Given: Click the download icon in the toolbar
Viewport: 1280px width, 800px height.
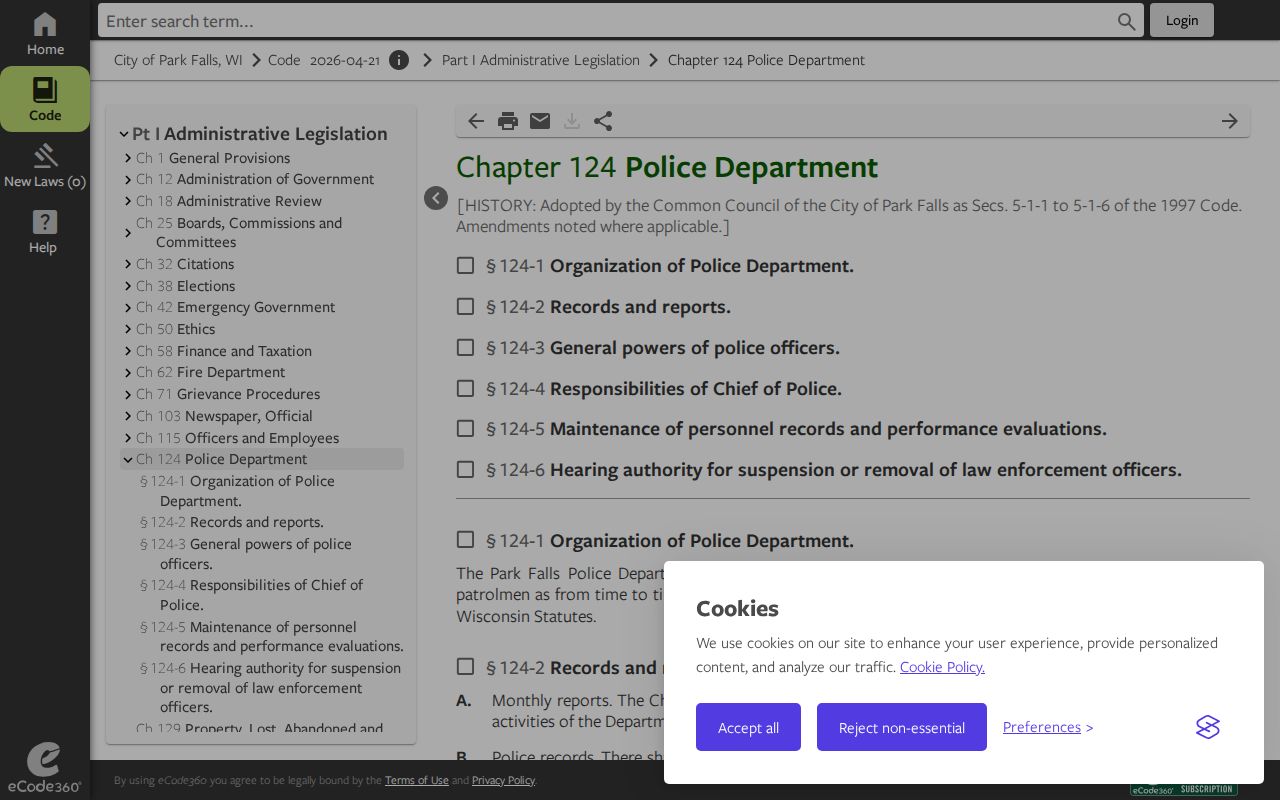Looking at the screenshot, I should click(572, 121).
